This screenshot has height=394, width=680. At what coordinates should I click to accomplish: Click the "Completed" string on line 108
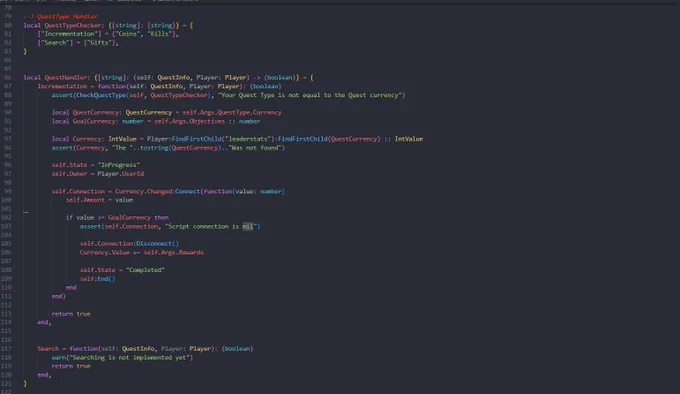pyautogui.click(x=145, y=270)
